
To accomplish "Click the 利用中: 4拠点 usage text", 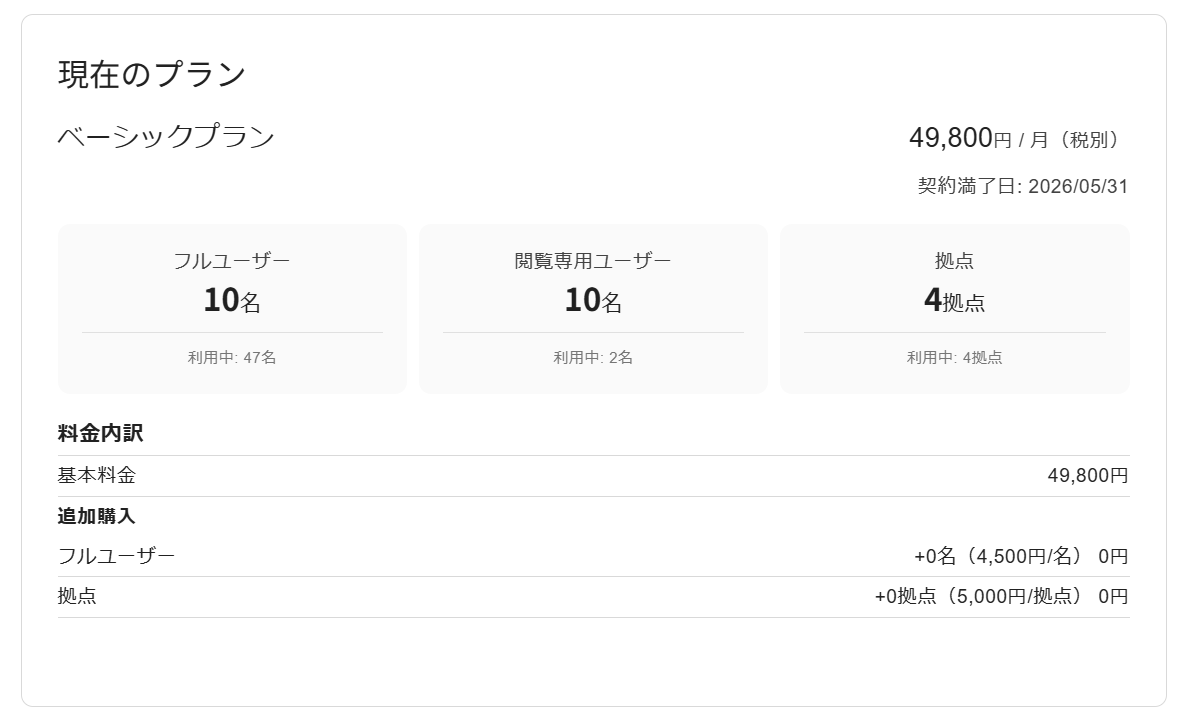I will [955, 357].
